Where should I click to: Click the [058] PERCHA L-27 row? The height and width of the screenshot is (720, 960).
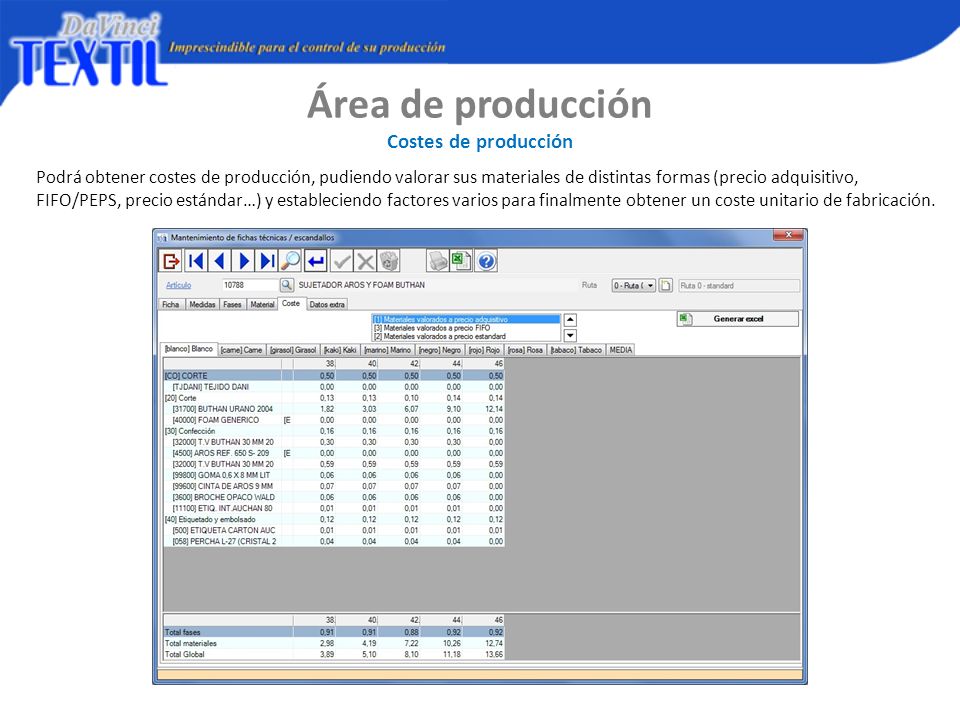pos(334,541)
